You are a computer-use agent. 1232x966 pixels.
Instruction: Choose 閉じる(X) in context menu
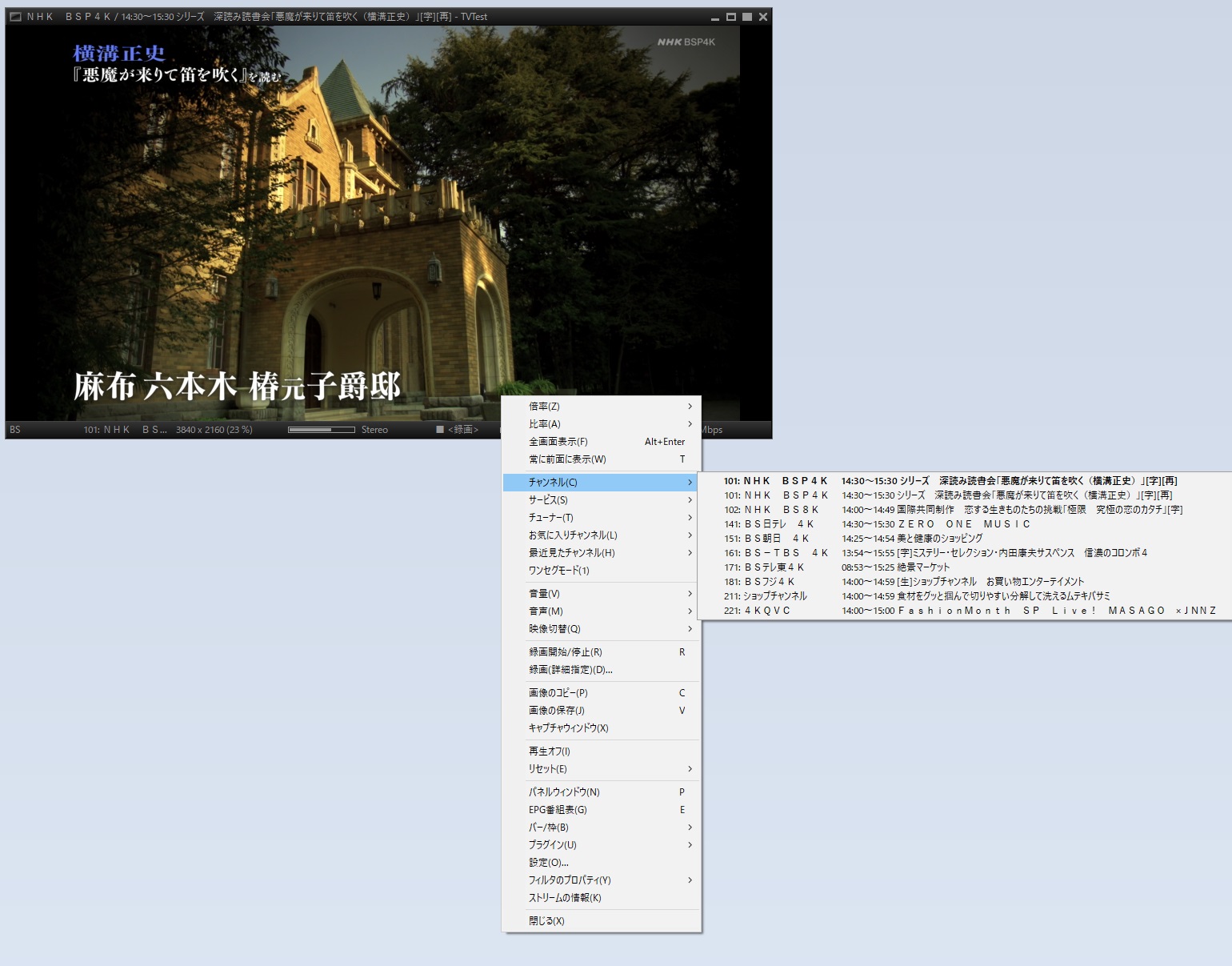[x=601, y=921]
